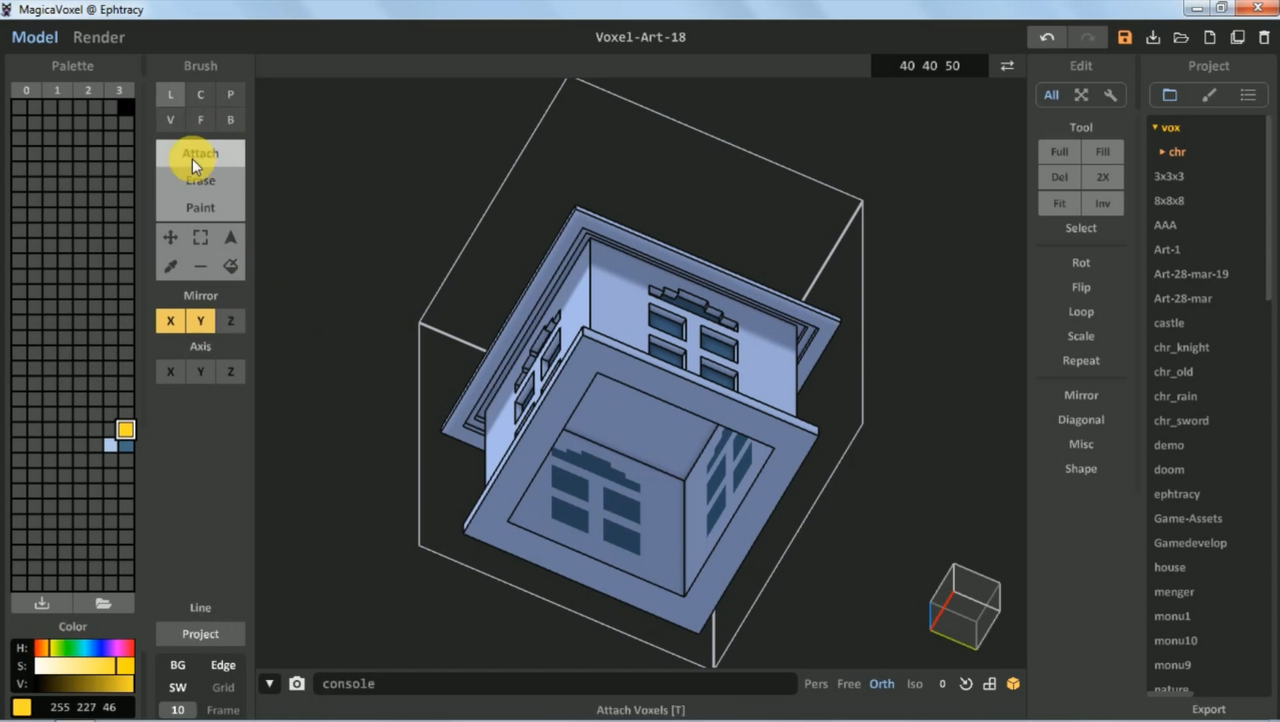The height and width of the screenshot is (722, 1280).
Task: Load a palette with the folder icon
Action: click(103, 603)
